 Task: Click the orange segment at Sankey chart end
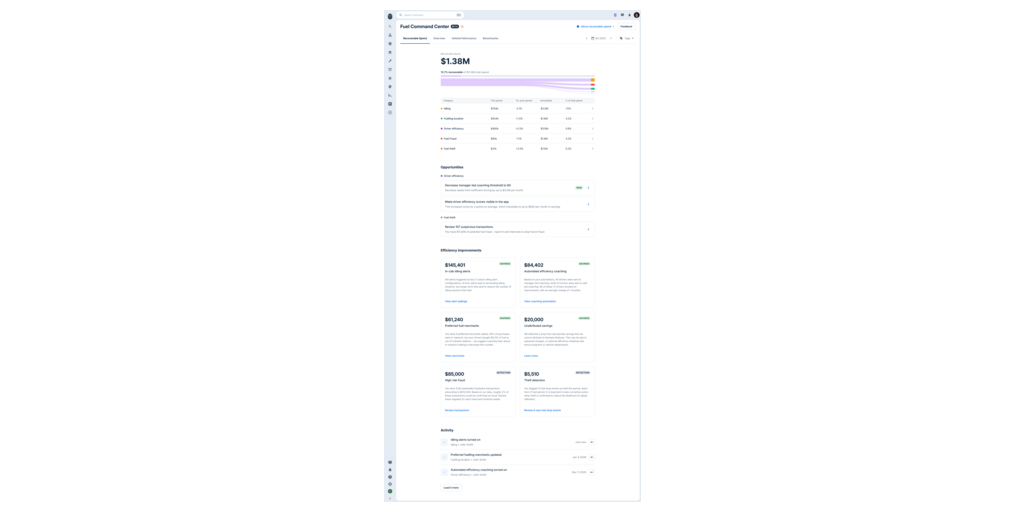593,80
